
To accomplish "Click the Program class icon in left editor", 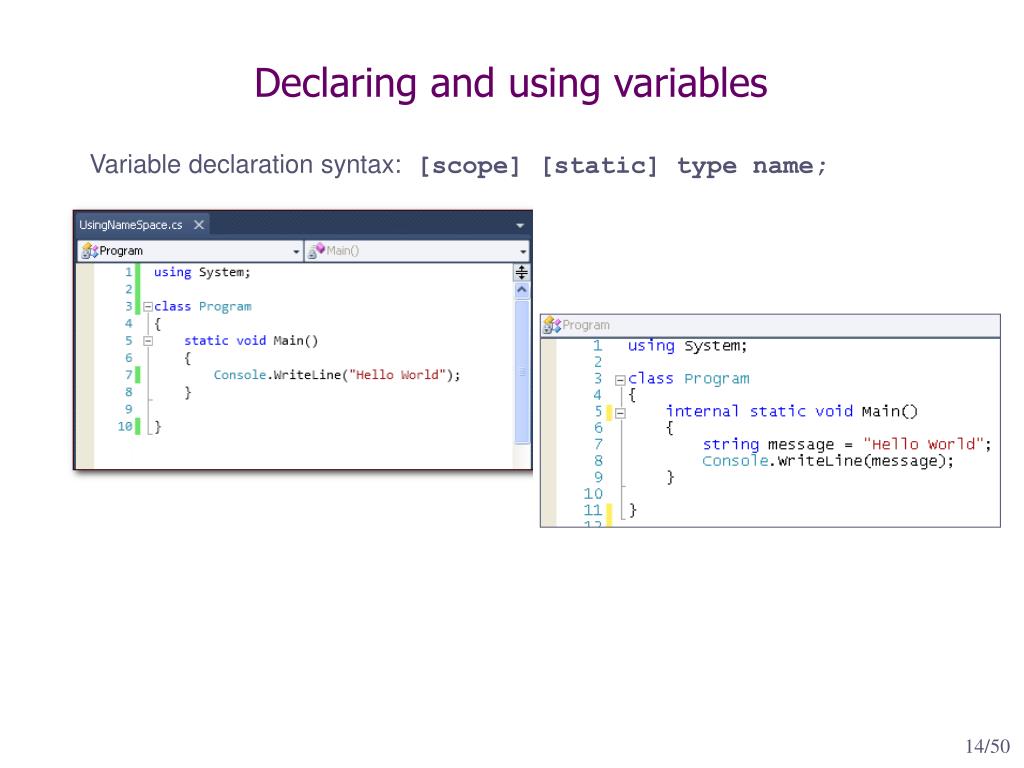I will pyautogui.click(x=89, y=251).
